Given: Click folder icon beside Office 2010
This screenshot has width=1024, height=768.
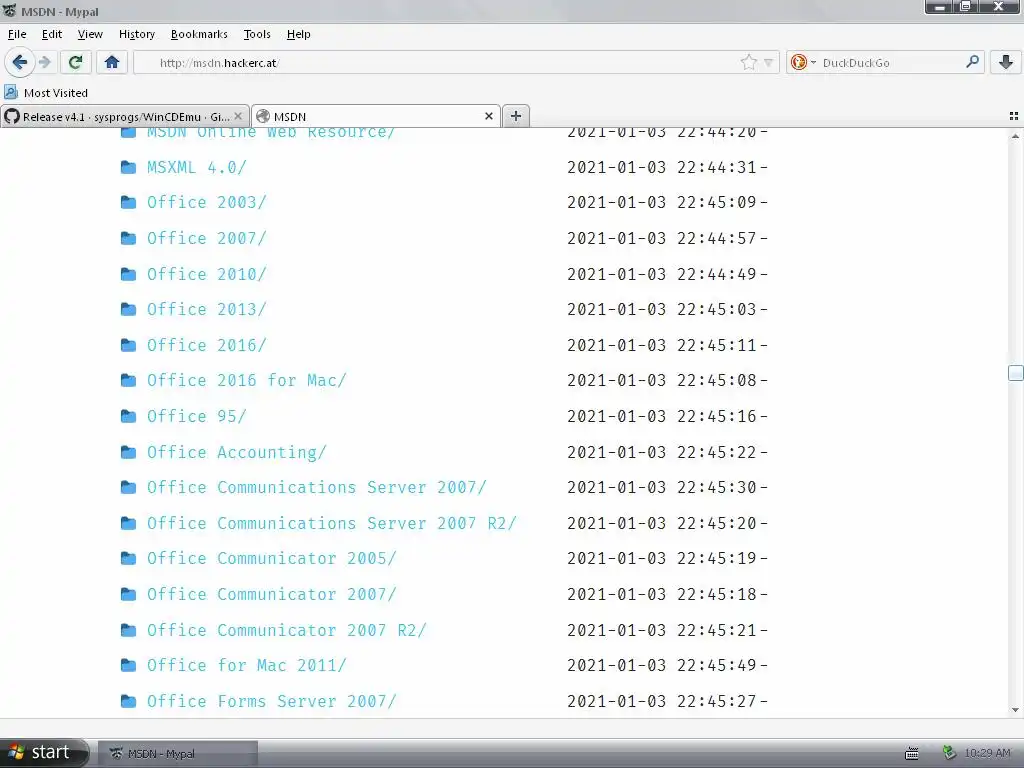Looking at the screenshot, I should (129, 274).
